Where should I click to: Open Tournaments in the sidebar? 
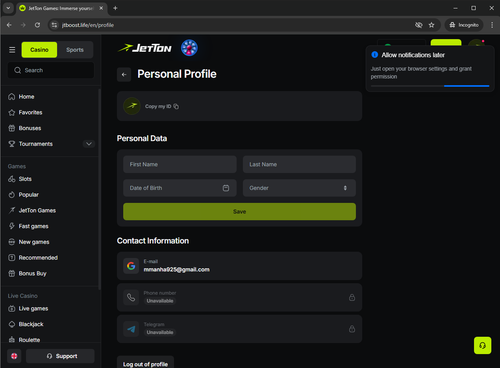point(36,144)
